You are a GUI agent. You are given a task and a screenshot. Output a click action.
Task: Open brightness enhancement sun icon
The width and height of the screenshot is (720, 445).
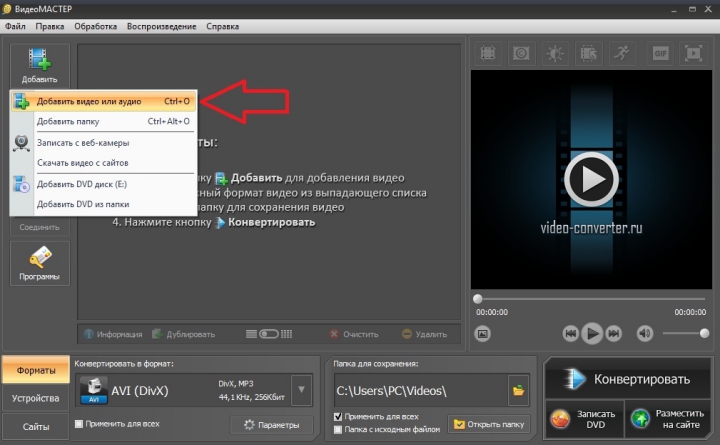(555, 54)
